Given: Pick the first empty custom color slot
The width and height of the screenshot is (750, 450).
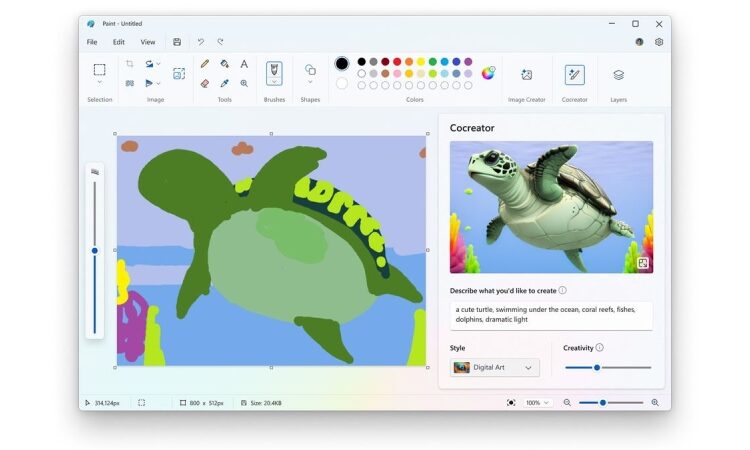Looking at the screenshot, I should click(362, 85).
